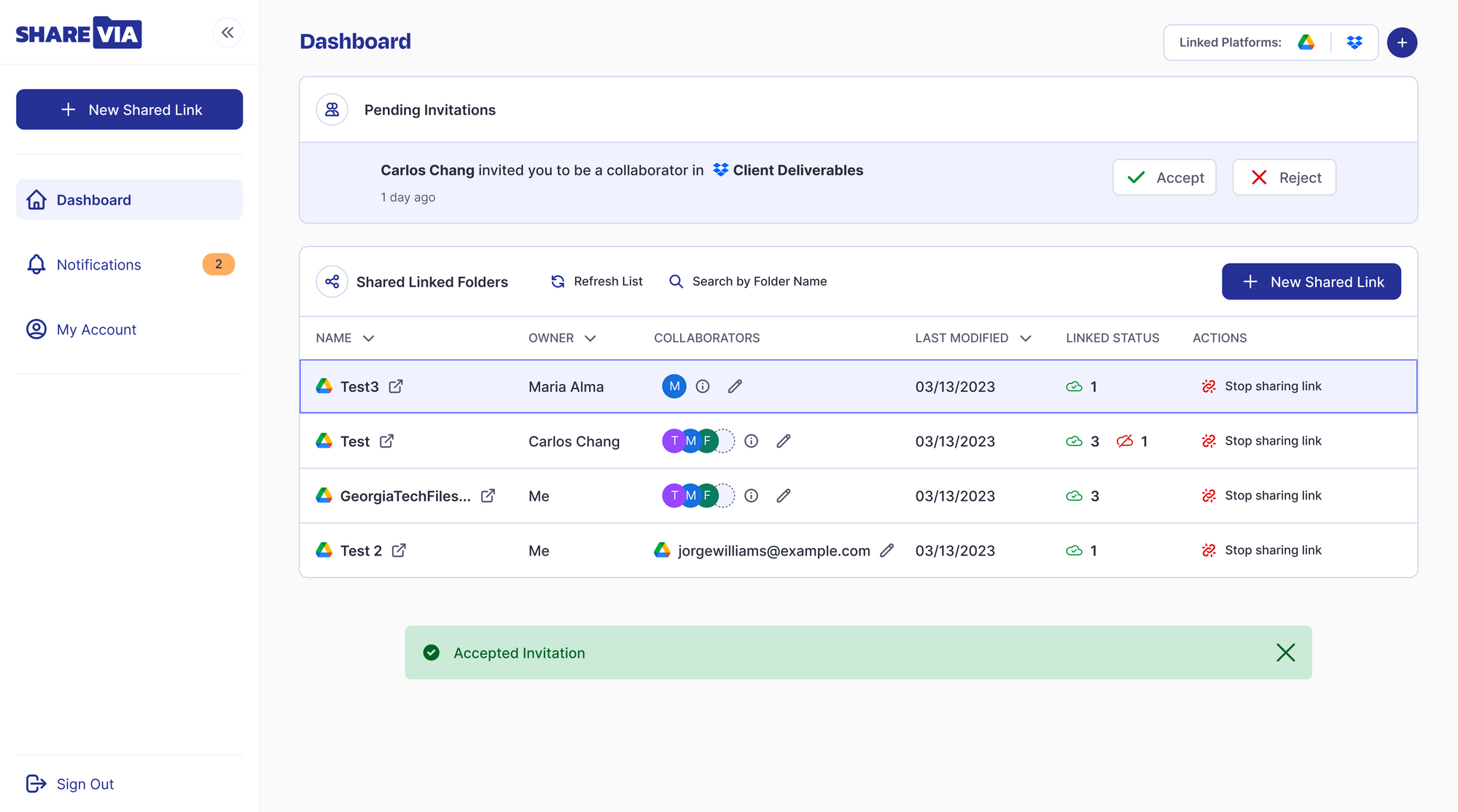Stop sharing link for Test 2
Viewport: 1458px width, 812px height.
click(x=1261, y=550)
